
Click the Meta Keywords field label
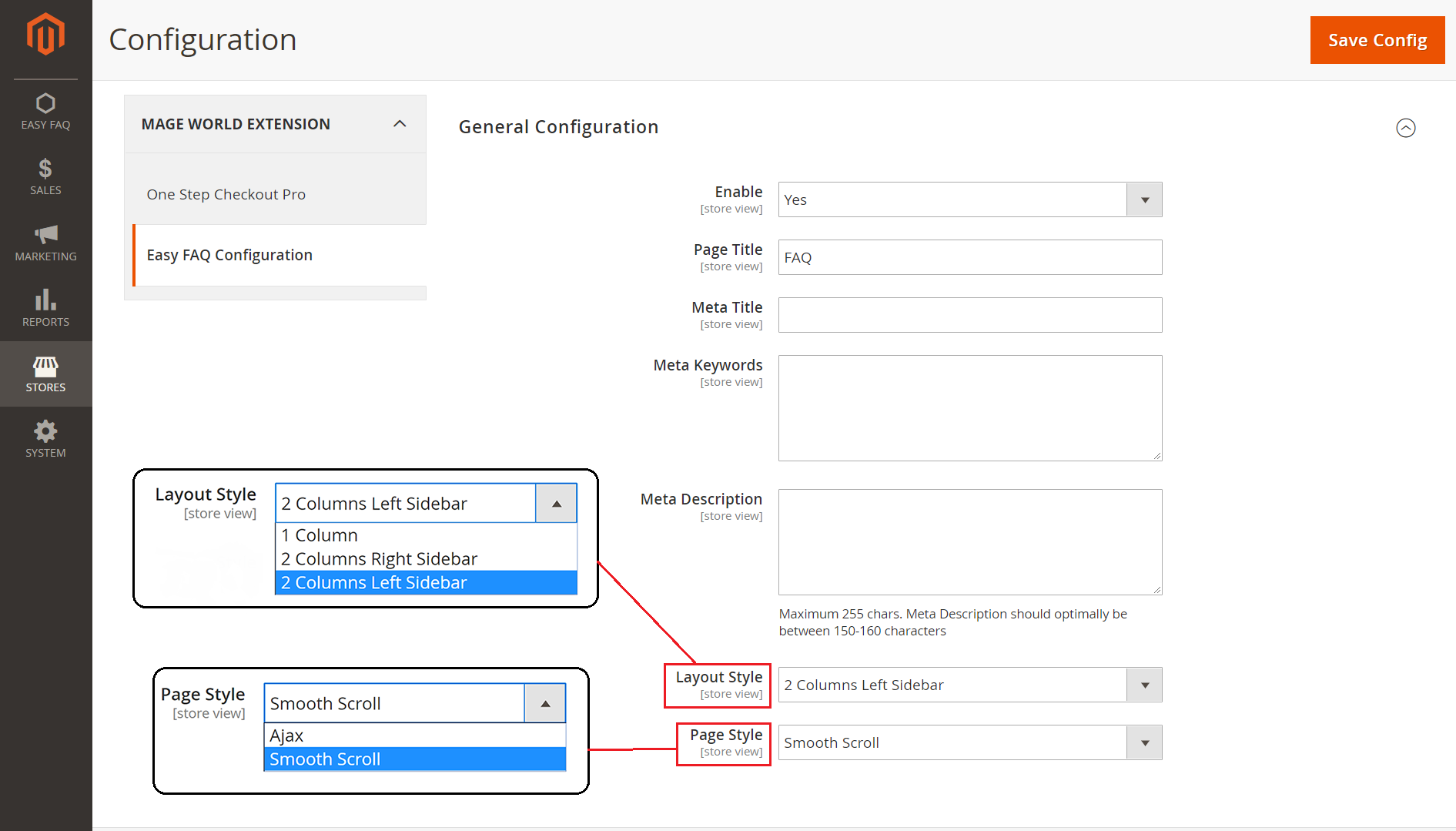click(x=708, y=365)
